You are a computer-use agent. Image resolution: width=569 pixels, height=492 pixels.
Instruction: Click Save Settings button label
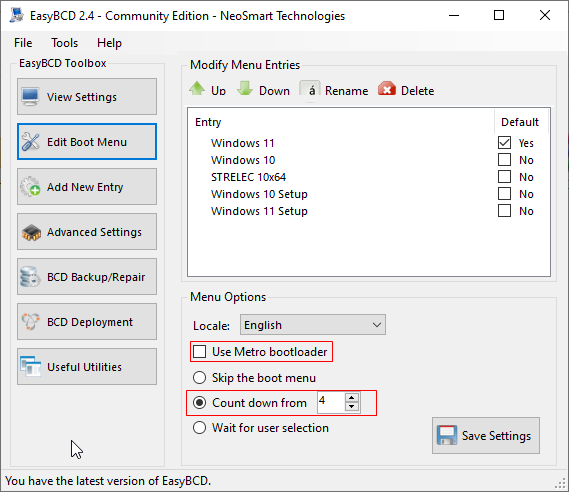496,436
